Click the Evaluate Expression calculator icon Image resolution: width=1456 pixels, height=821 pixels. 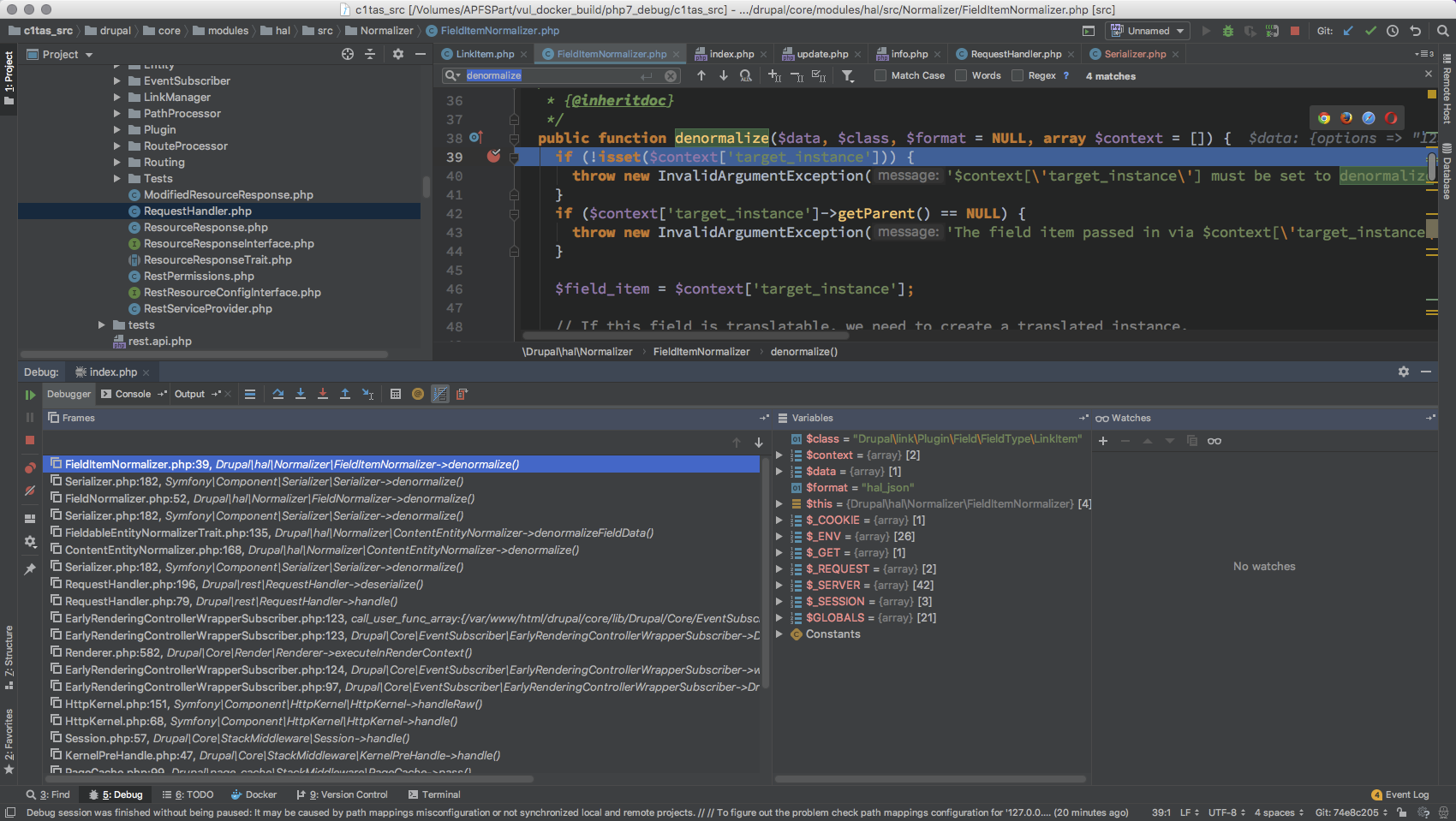click(396, 394)
